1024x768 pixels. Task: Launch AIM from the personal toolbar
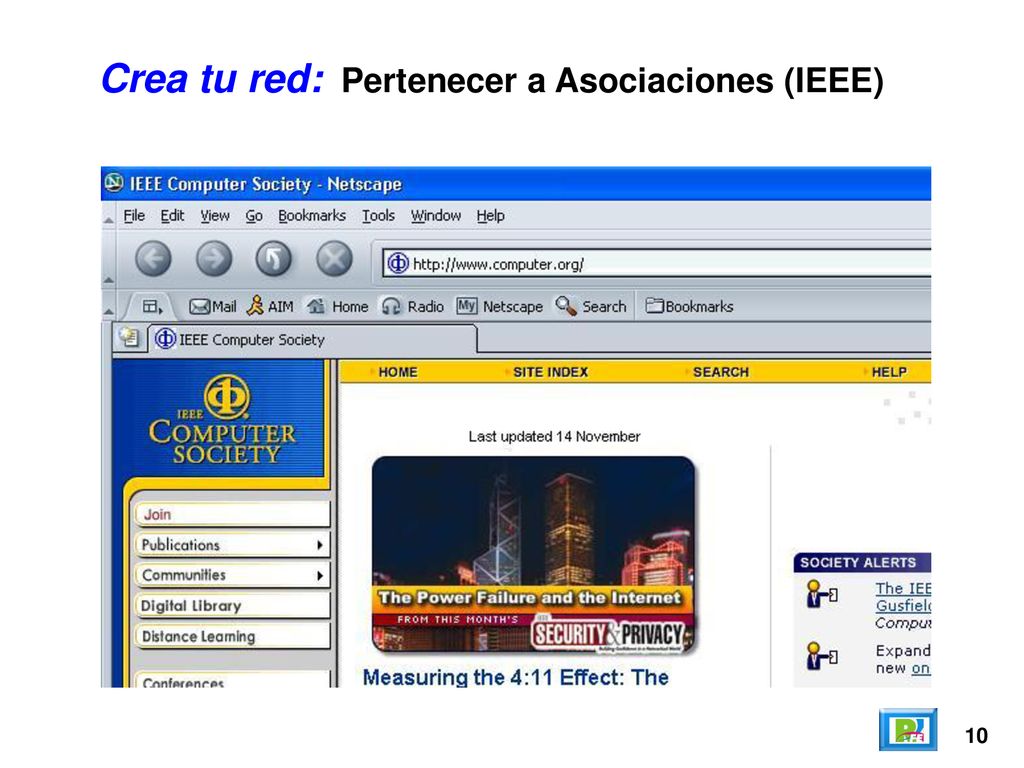tap(270, 306)
